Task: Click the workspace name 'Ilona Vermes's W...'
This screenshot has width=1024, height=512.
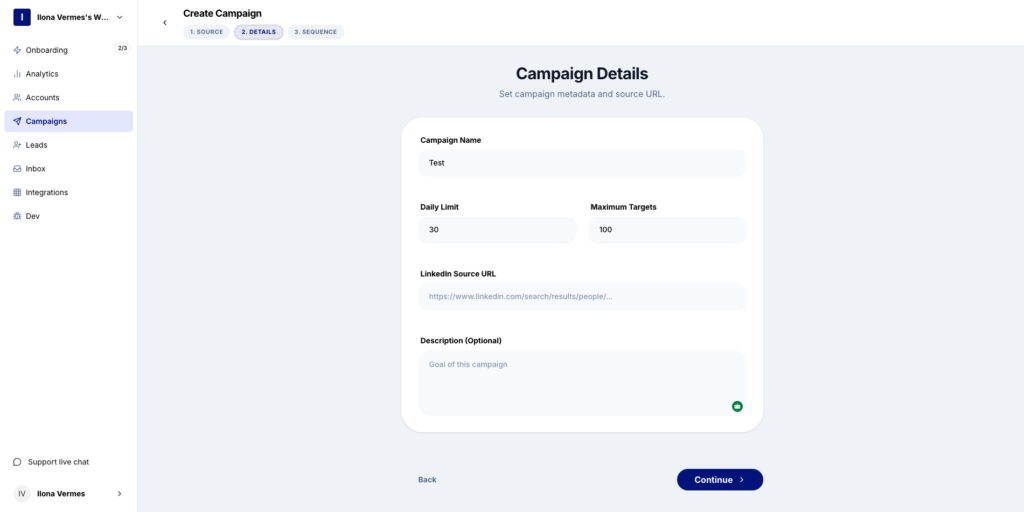Action: click(x=73, y=18)
